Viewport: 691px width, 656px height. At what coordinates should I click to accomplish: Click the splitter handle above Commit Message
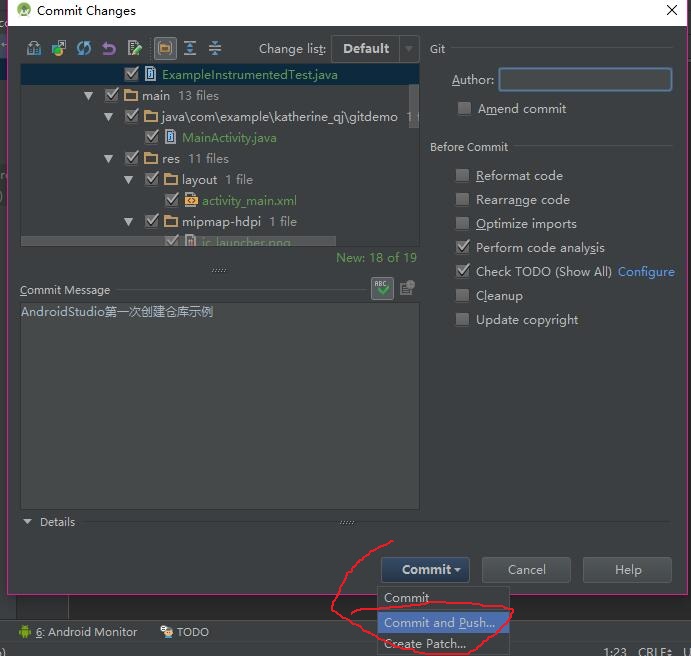(x=219, y=270)
